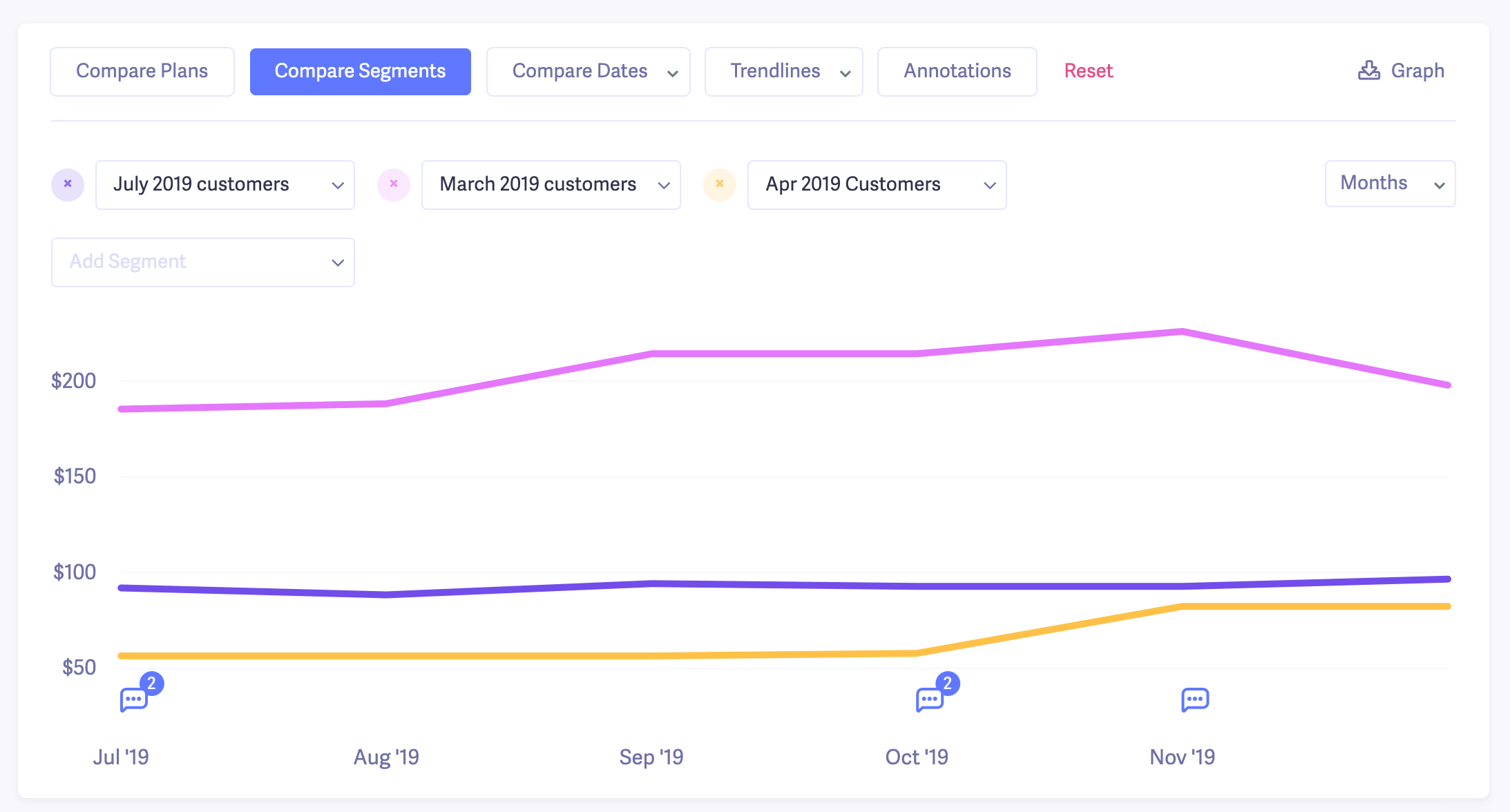Open the Months interval dropdown
Image resolution: width=1510 pixels, height=812 pixels.
1390,184
